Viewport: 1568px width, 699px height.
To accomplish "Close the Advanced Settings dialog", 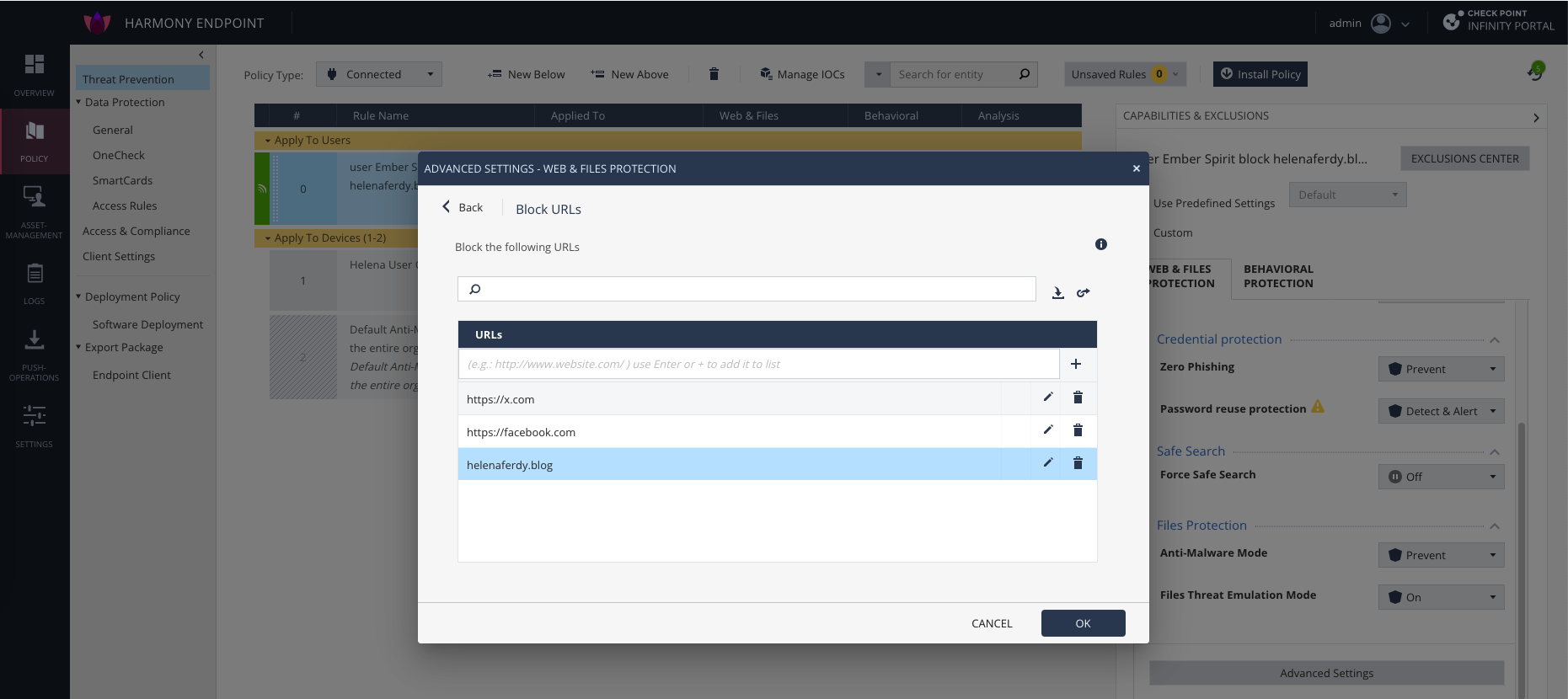I will coord(1137,168).
